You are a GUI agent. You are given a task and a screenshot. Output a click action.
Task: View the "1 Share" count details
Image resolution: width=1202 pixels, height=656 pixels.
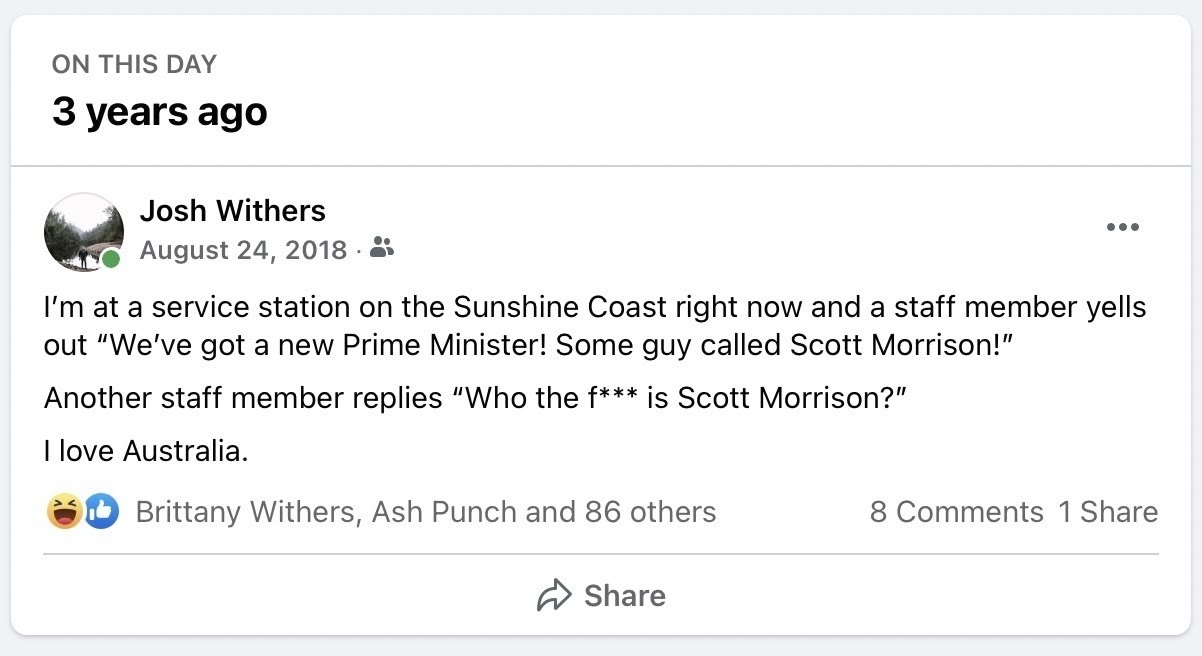point(1108,512)
